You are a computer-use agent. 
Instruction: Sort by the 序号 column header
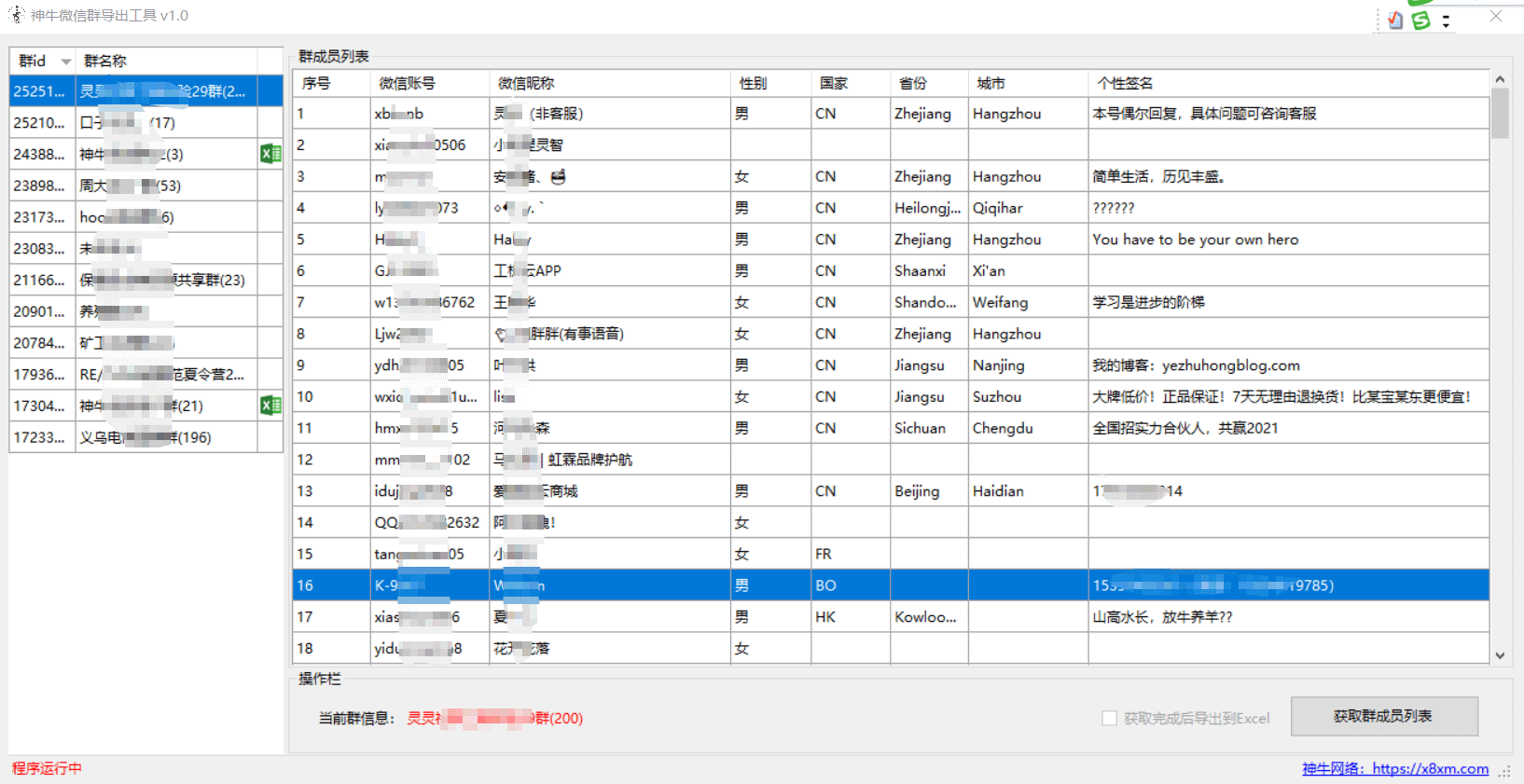click(x=331, y=83)
